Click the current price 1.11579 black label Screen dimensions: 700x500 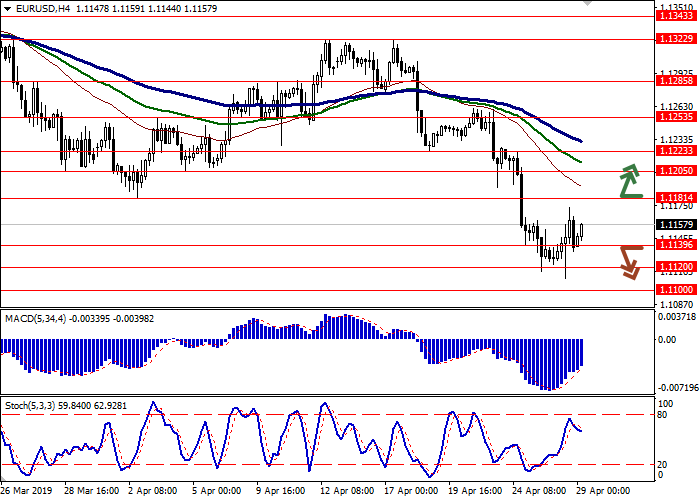(676, 225)
